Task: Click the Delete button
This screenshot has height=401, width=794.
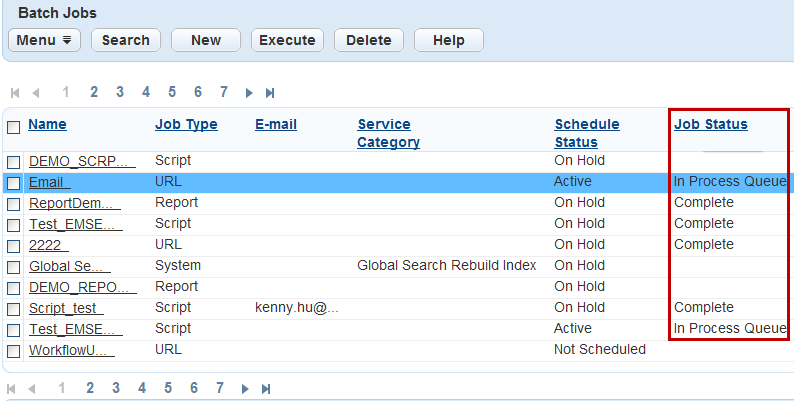Action: click(x=368, y=40)
